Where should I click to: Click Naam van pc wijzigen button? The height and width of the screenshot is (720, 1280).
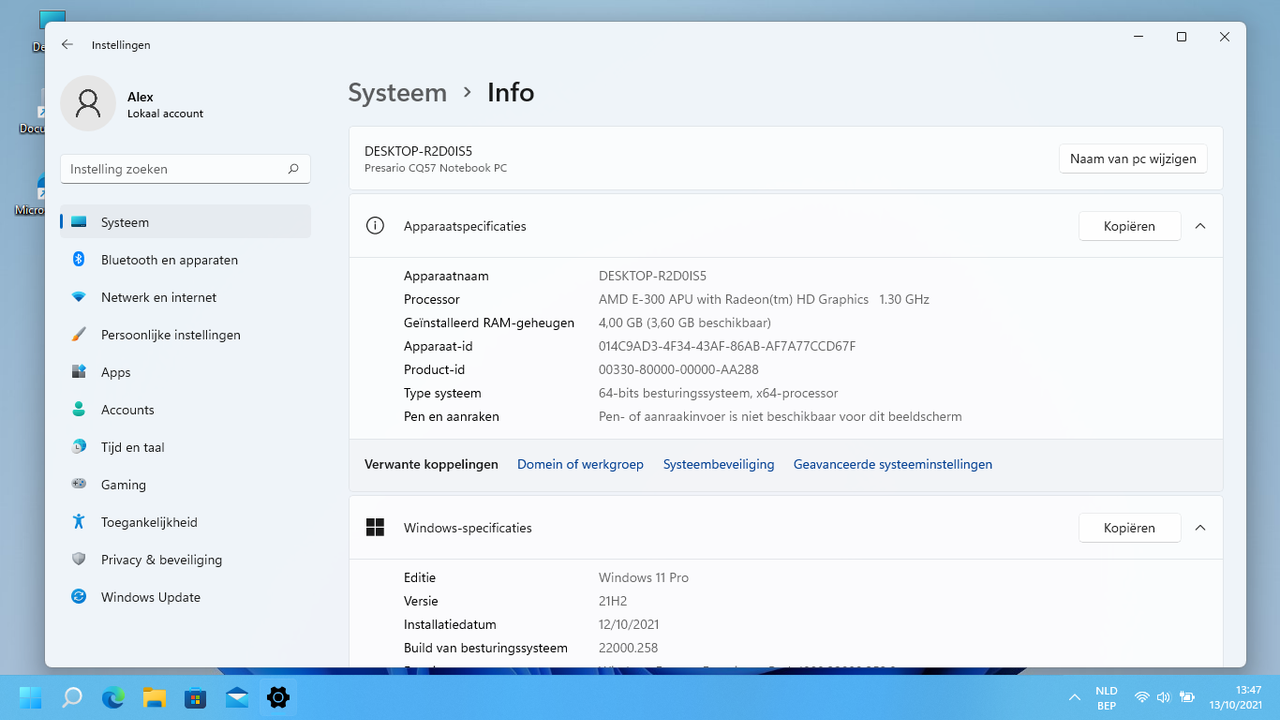1133,159
